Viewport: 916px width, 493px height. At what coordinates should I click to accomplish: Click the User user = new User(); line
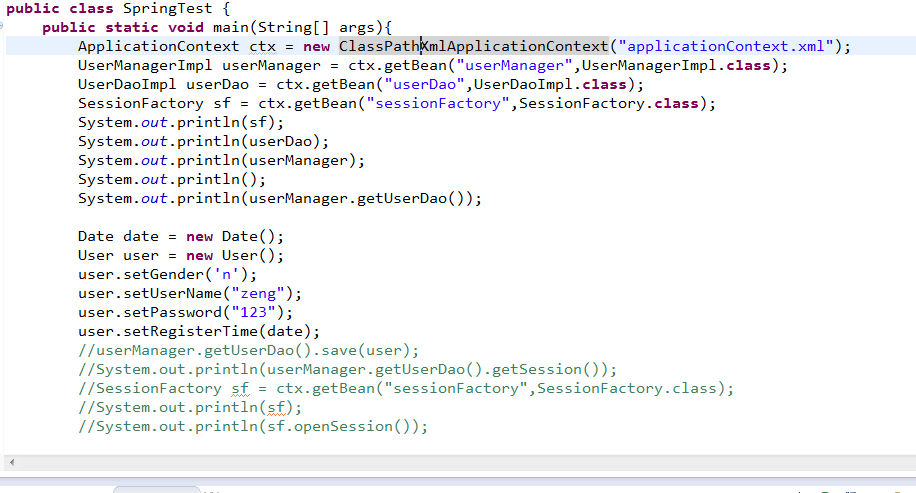181,255
